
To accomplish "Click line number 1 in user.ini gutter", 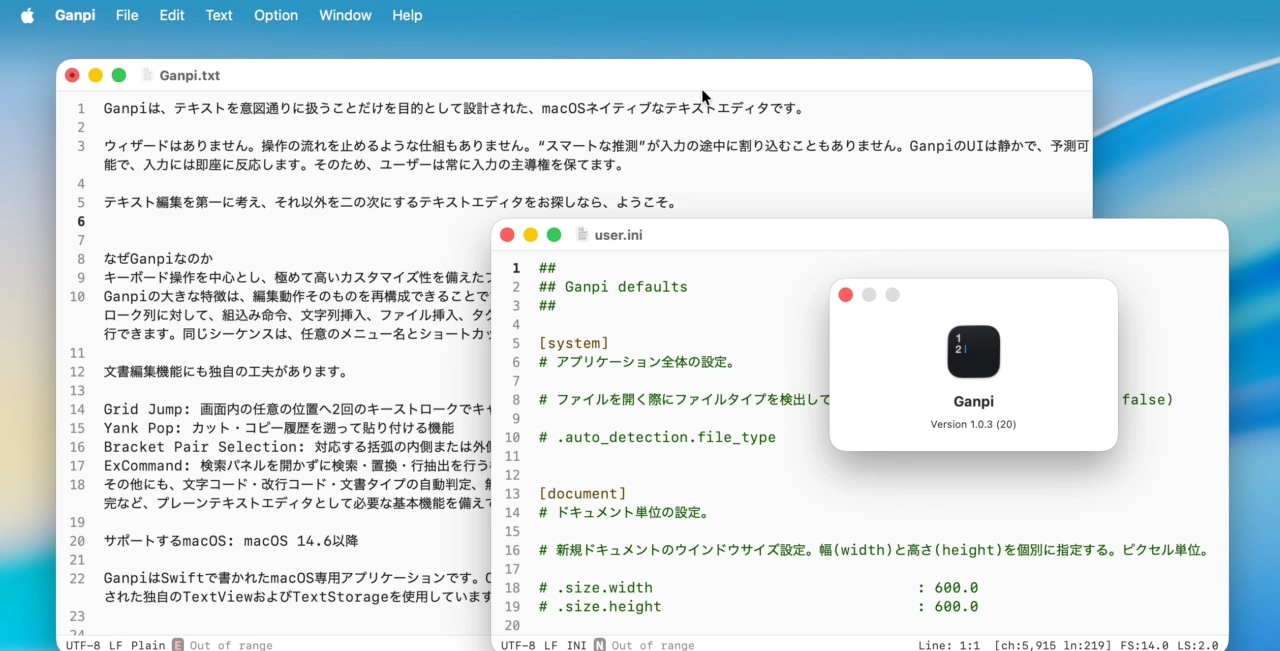I will (x=516, y=268).
